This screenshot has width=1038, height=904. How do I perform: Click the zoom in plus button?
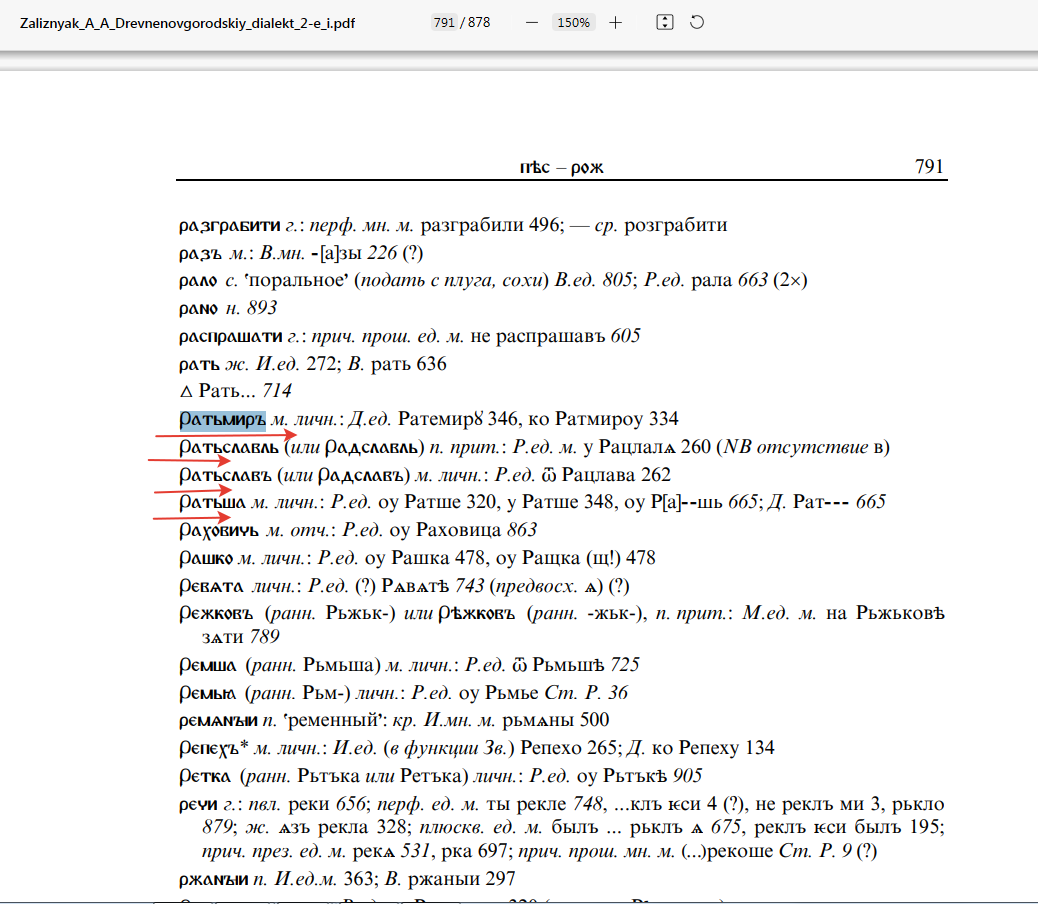[616, 23]
